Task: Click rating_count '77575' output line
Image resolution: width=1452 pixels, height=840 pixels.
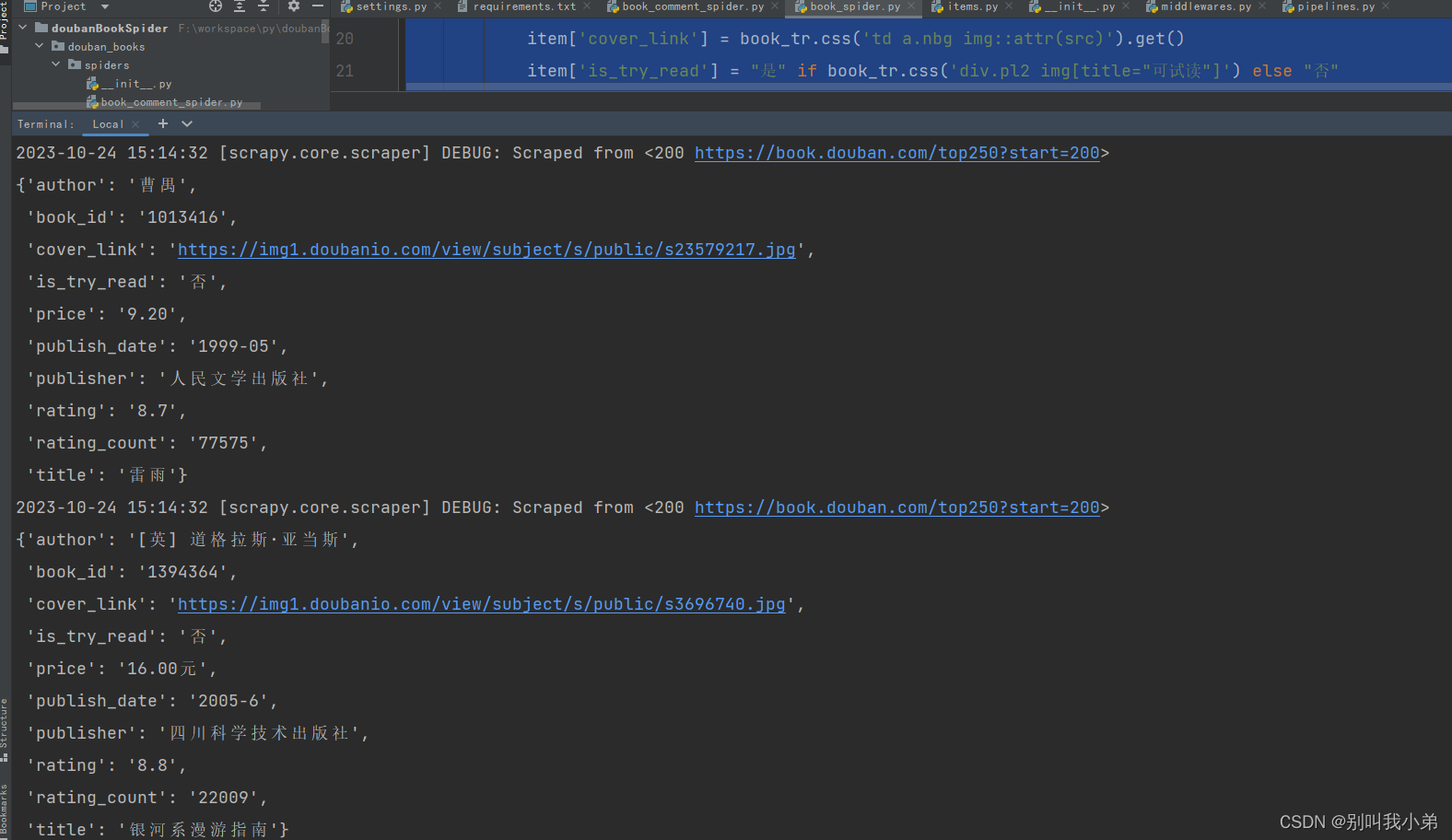Action: (146, 443)
